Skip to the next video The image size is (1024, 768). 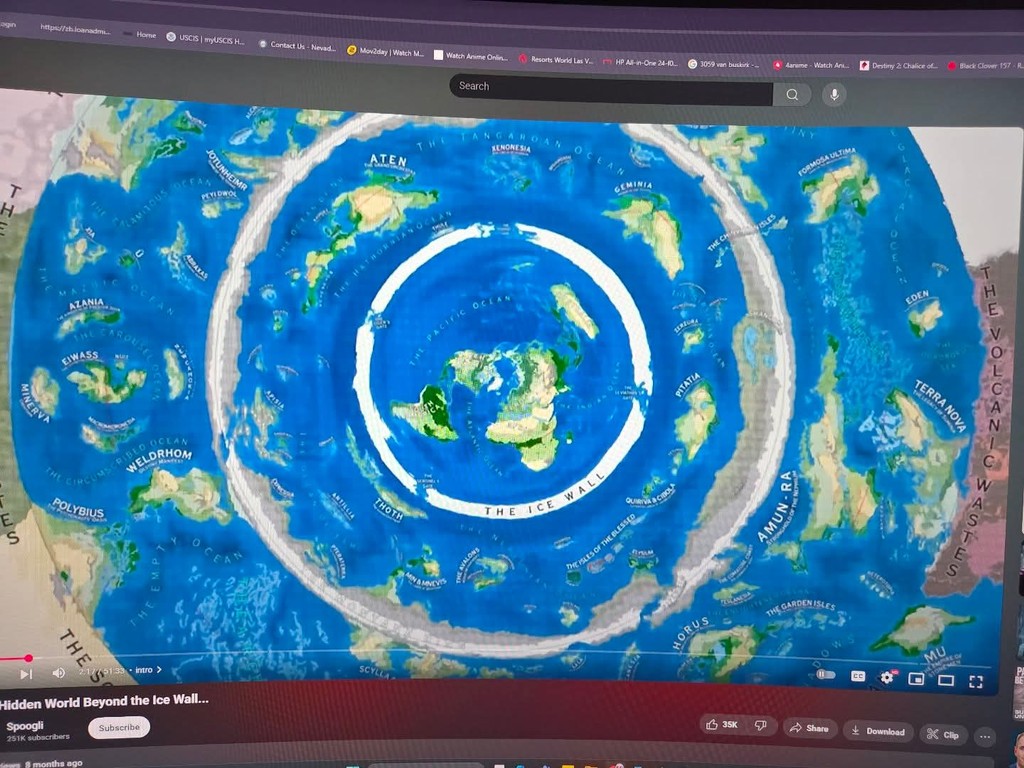26,673
